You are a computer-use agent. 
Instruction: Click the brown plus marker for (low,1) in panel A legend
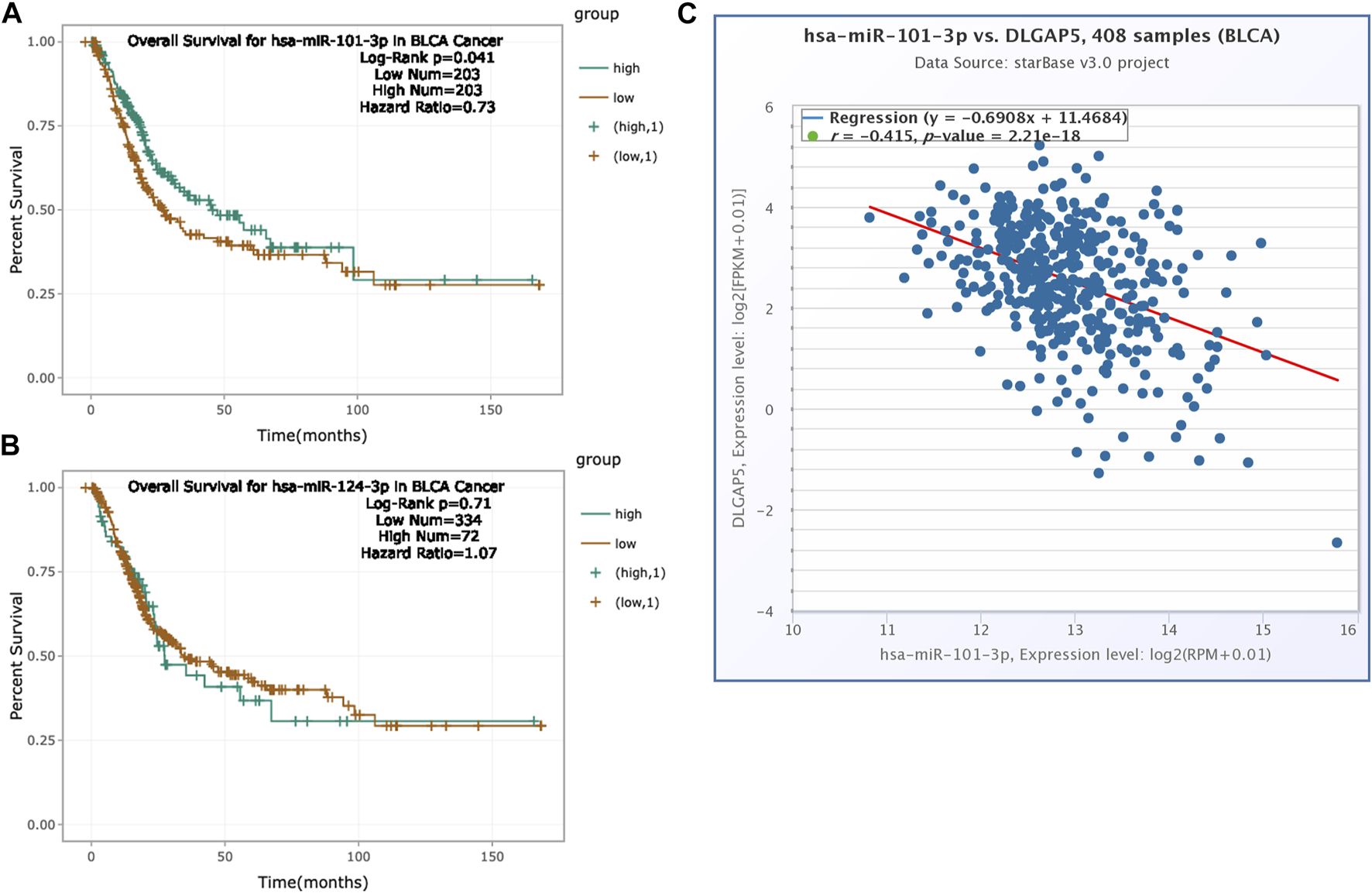coord(594,156)
